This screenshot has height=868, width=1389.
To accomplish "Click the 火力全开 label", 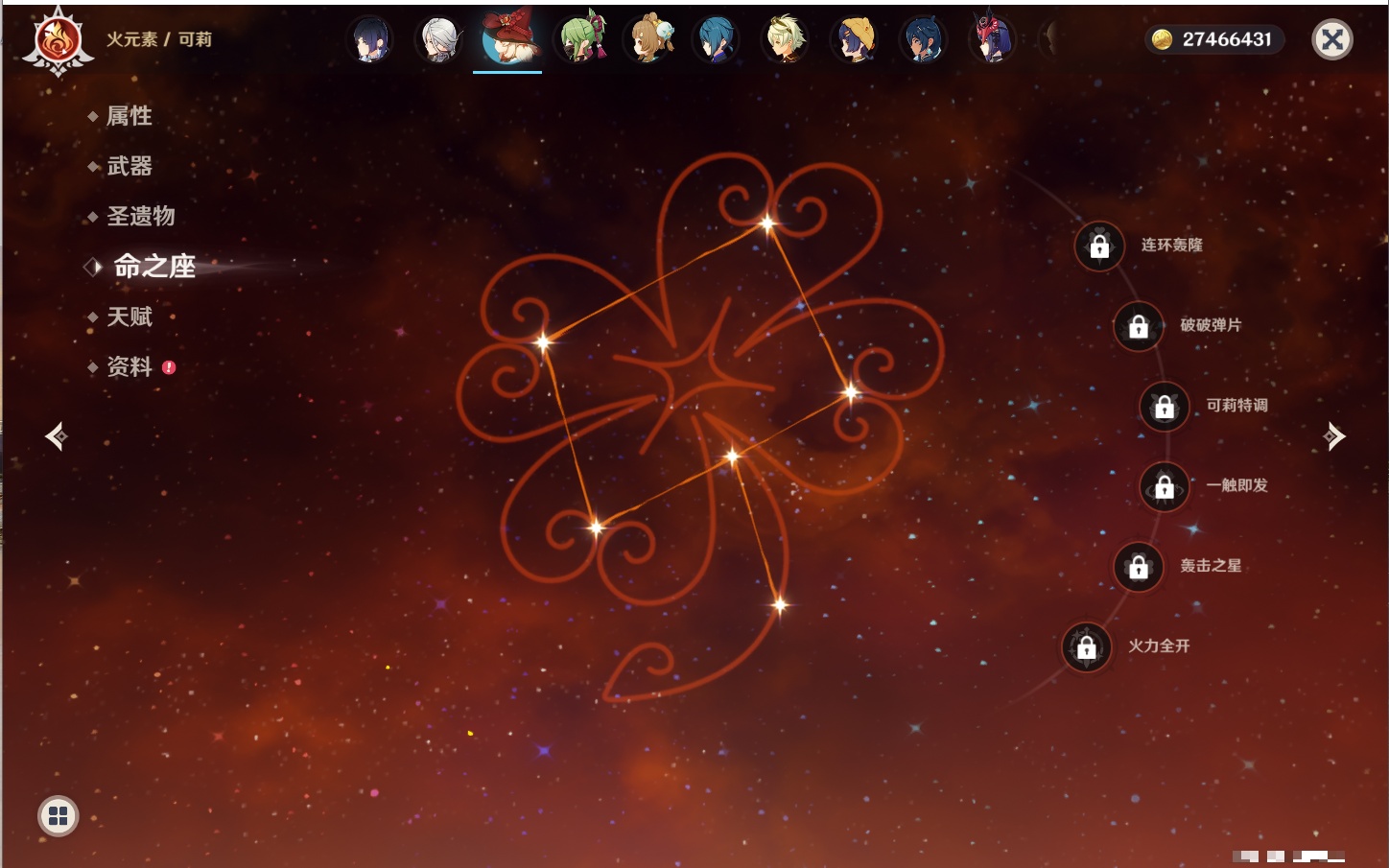I will 1159,646.
